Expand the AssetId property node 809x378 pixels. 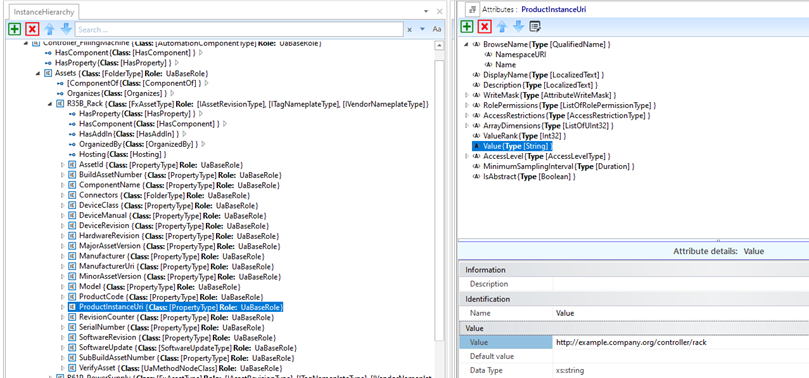(62, 165)
